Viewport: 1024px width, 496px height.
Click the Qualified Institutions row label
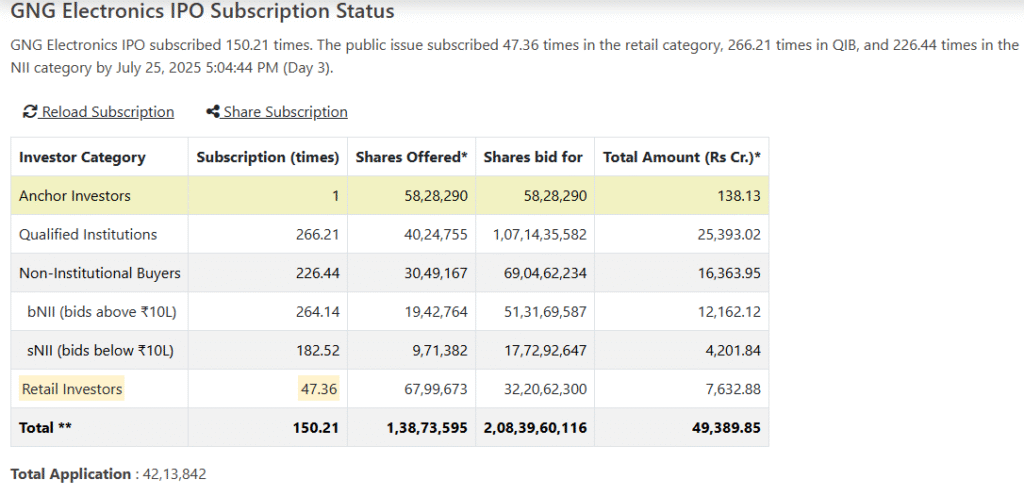point(88,234)
